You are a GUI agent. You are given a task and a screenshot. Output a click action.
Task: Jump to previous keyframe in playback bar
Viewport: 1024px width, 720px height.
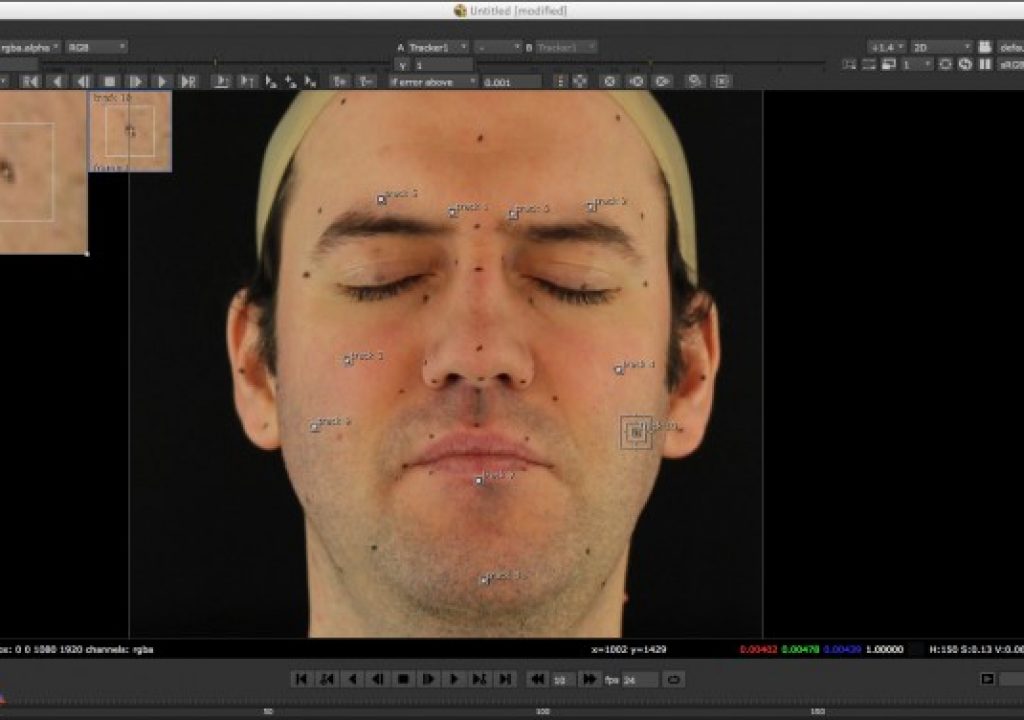327,679
